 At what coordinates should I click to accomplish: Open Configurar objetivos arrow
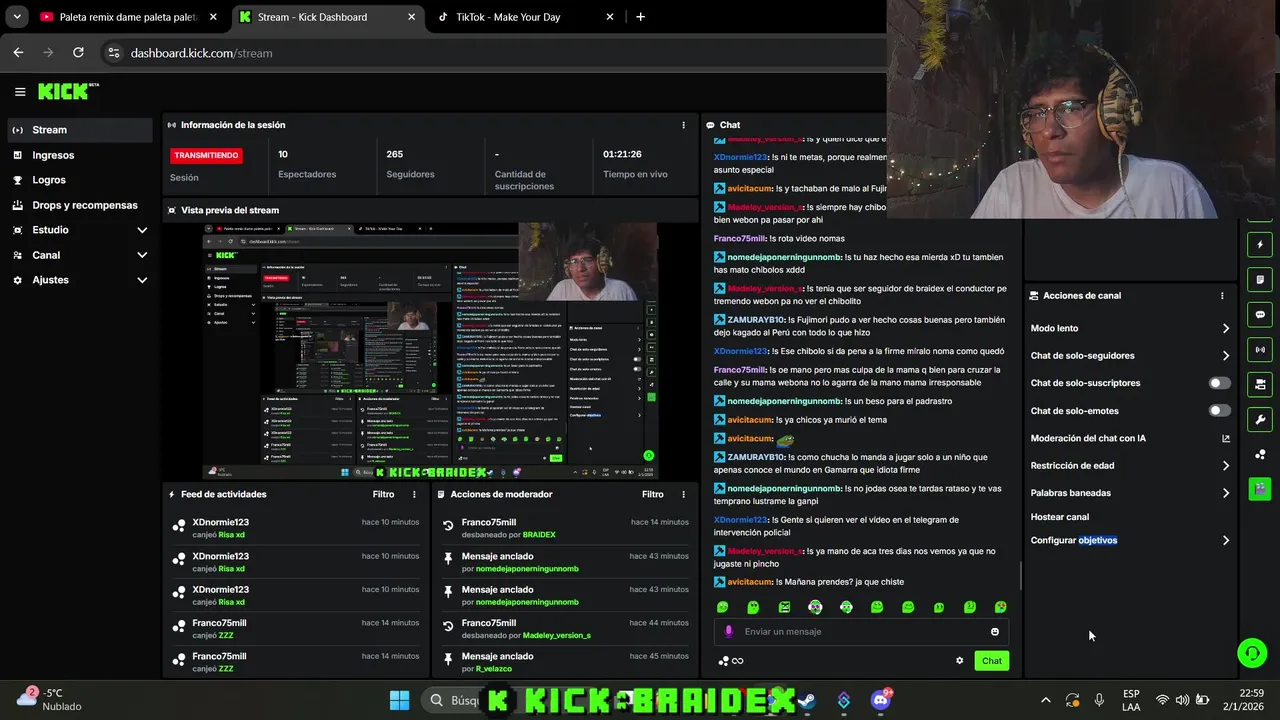pyautogui.click(x=1226, y=541)
